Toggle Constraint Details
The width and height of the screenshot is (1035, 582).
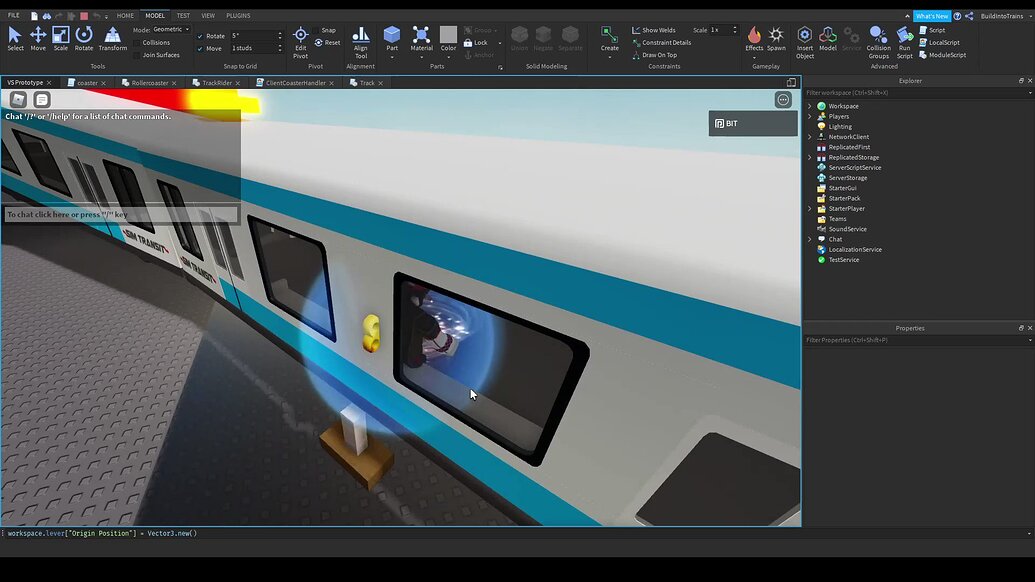point(661,43)
